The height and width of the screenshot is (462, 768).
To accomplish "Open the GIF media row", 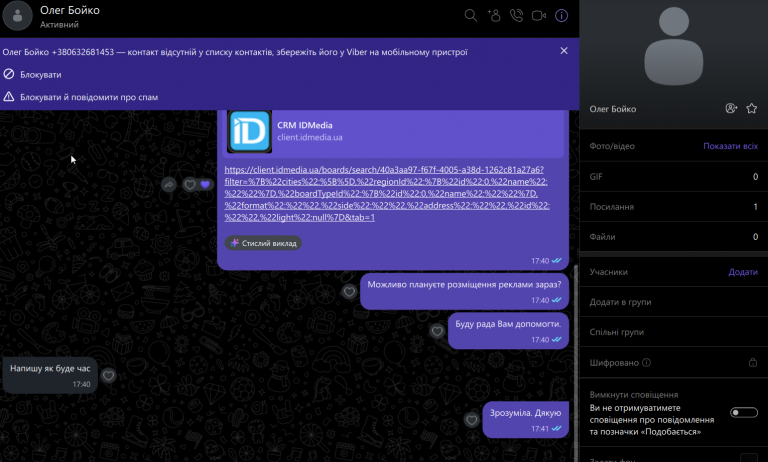I will 673,176.
